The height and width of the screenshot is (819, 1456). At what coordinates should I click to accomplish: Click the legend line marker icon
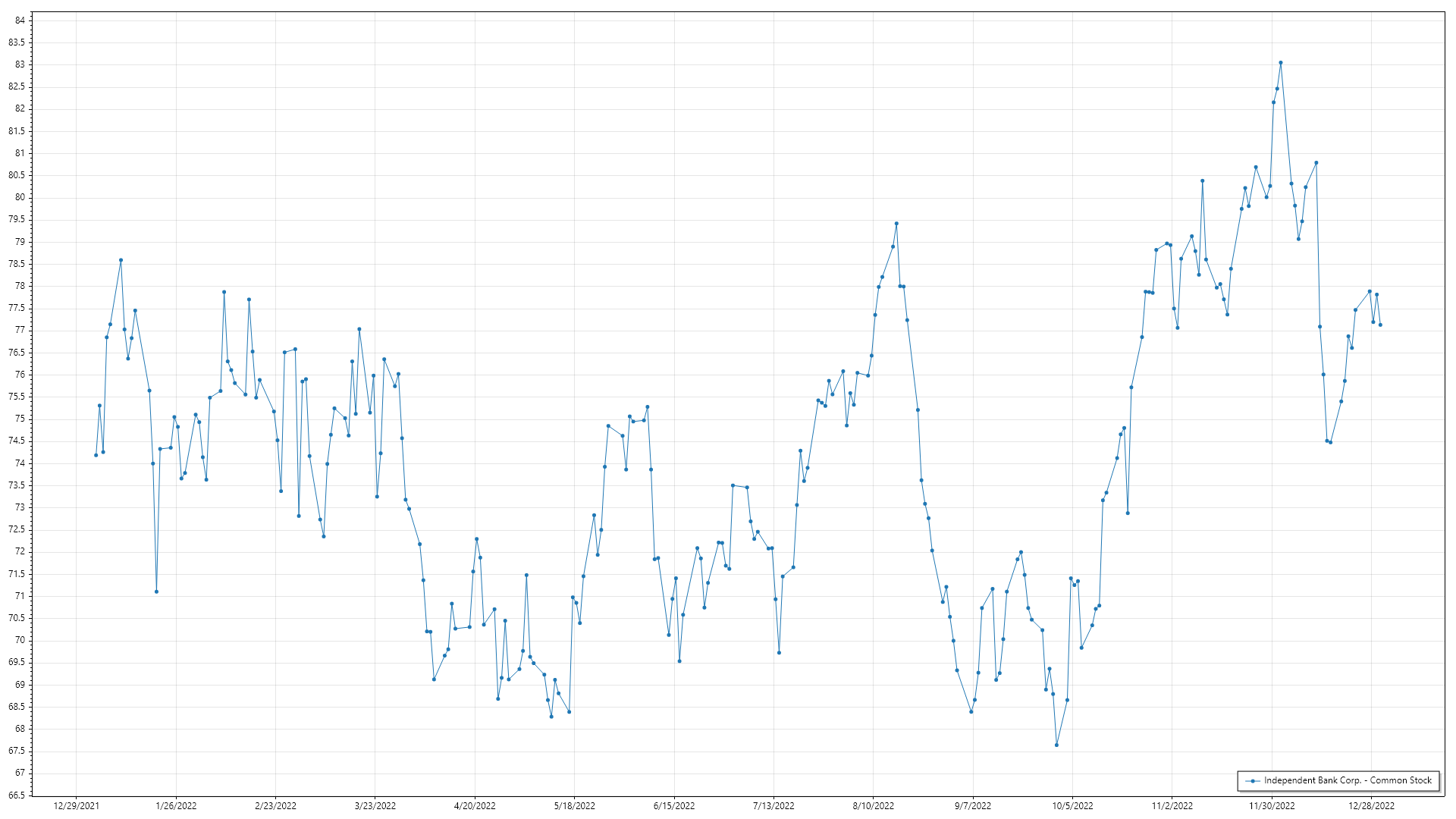[1252, 781]
